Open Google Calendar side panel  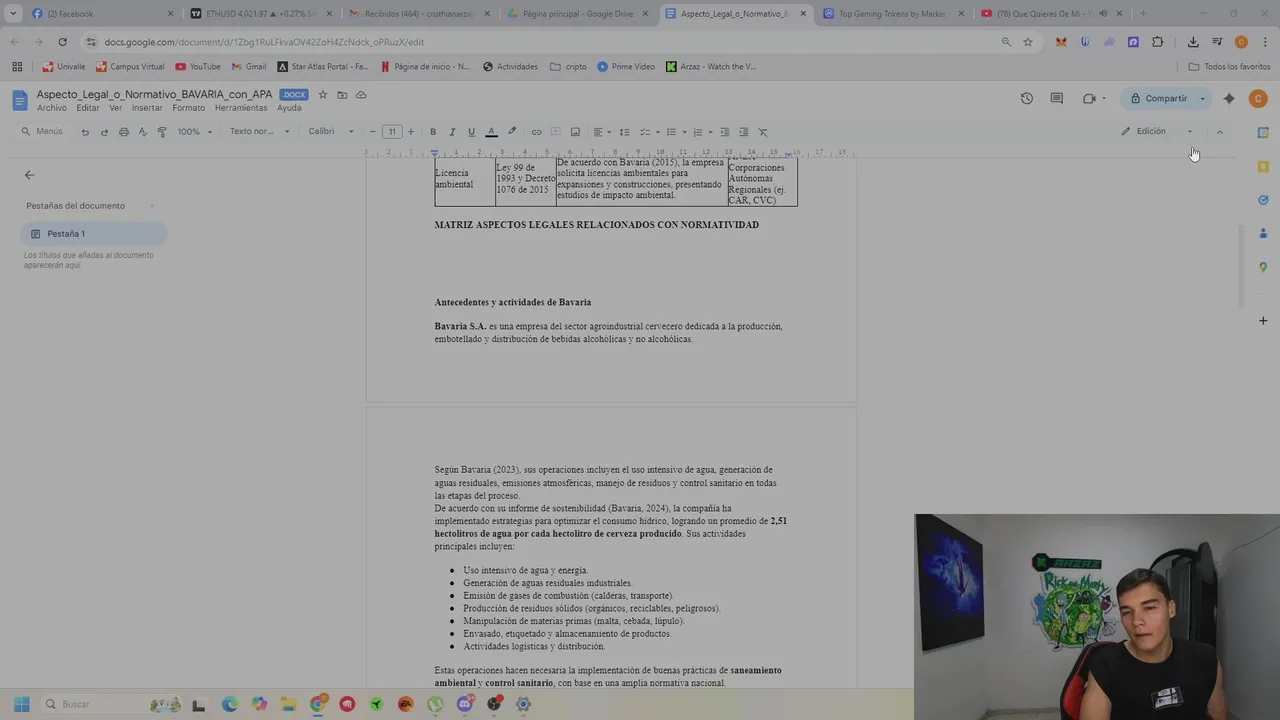[1263, 132]
